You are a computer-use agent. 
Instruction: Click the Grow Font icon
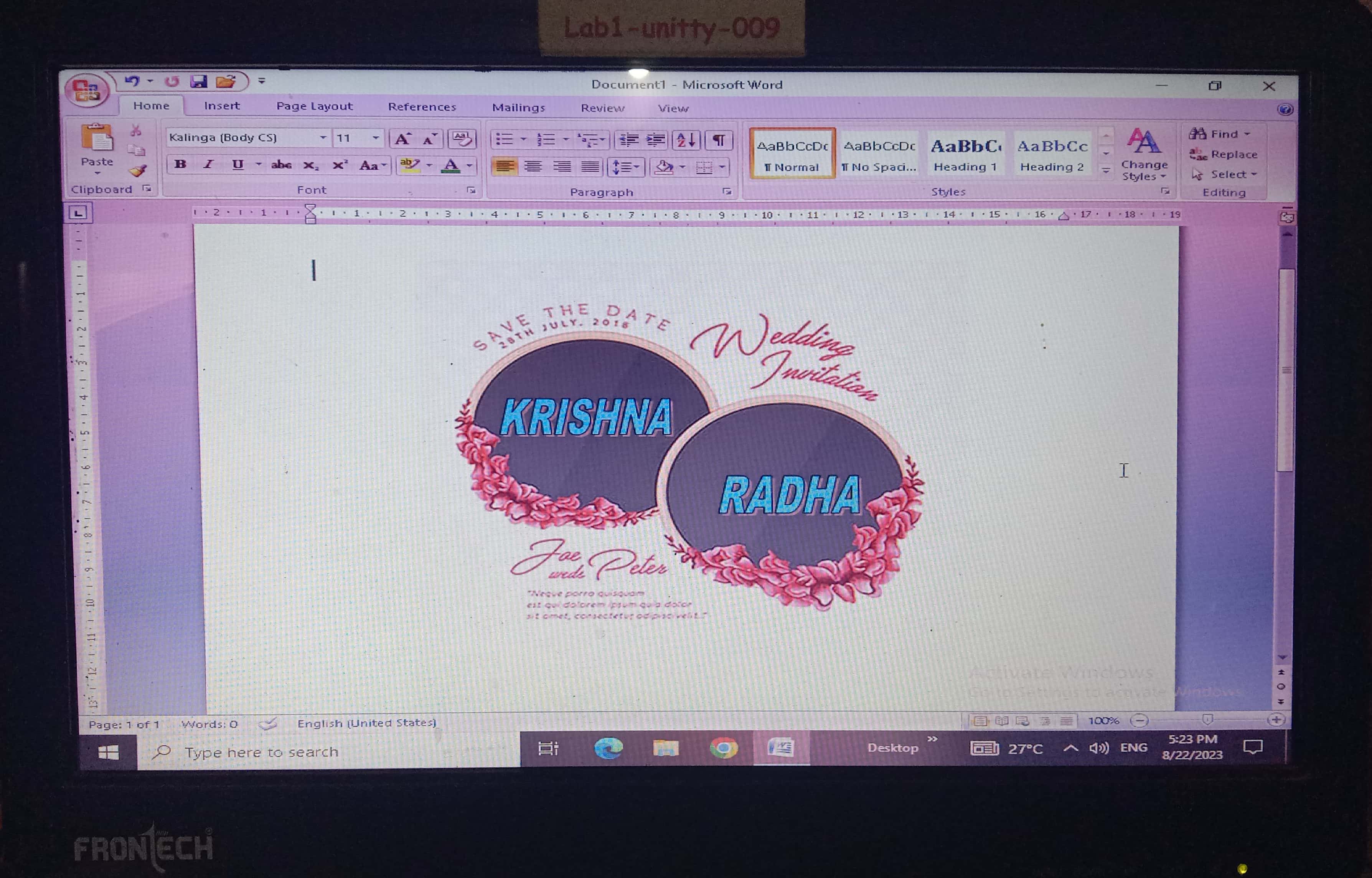point(402,139)
